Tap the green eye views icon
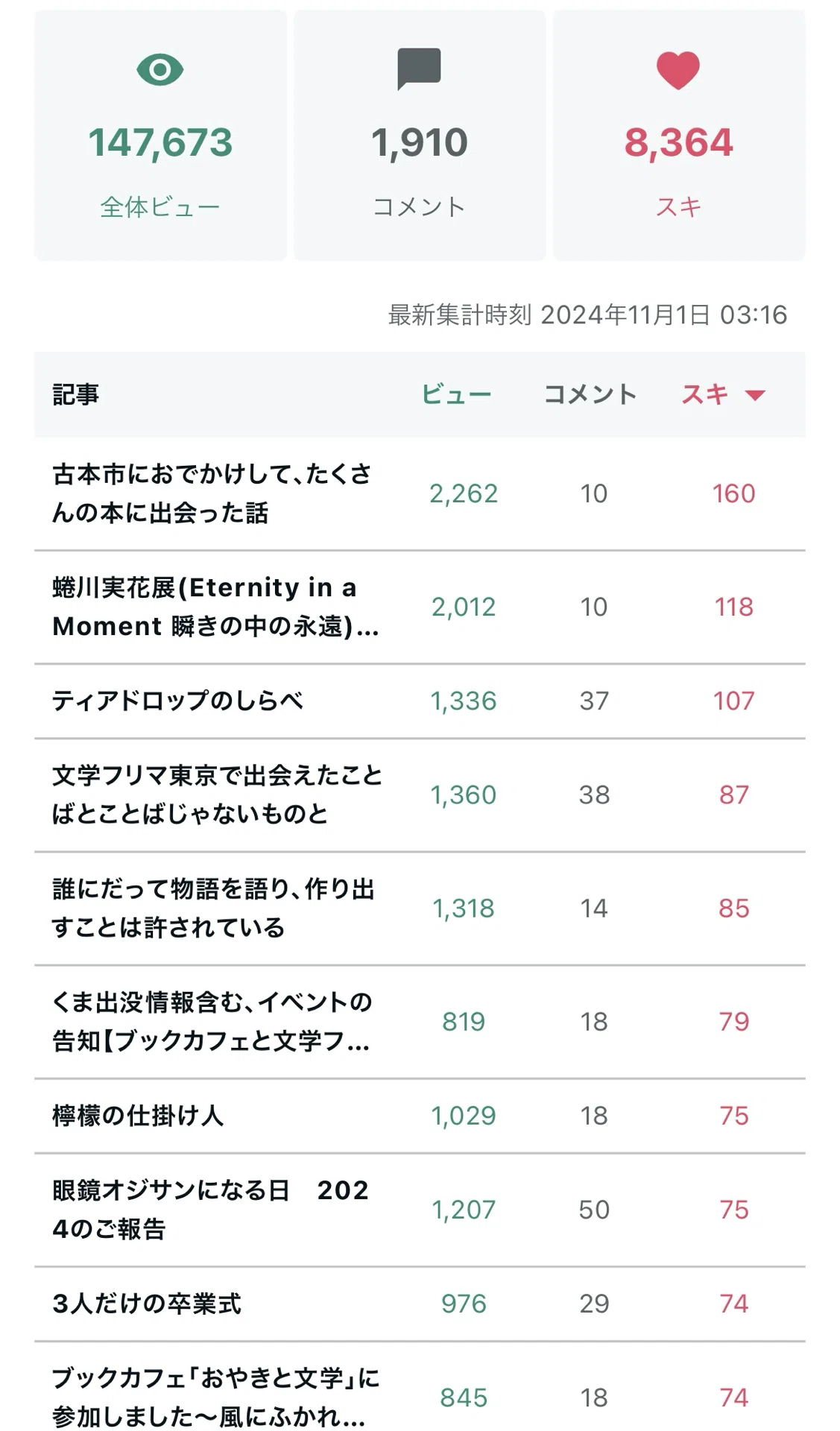This screenshot has width=840, height=1431. coord(160,70)
